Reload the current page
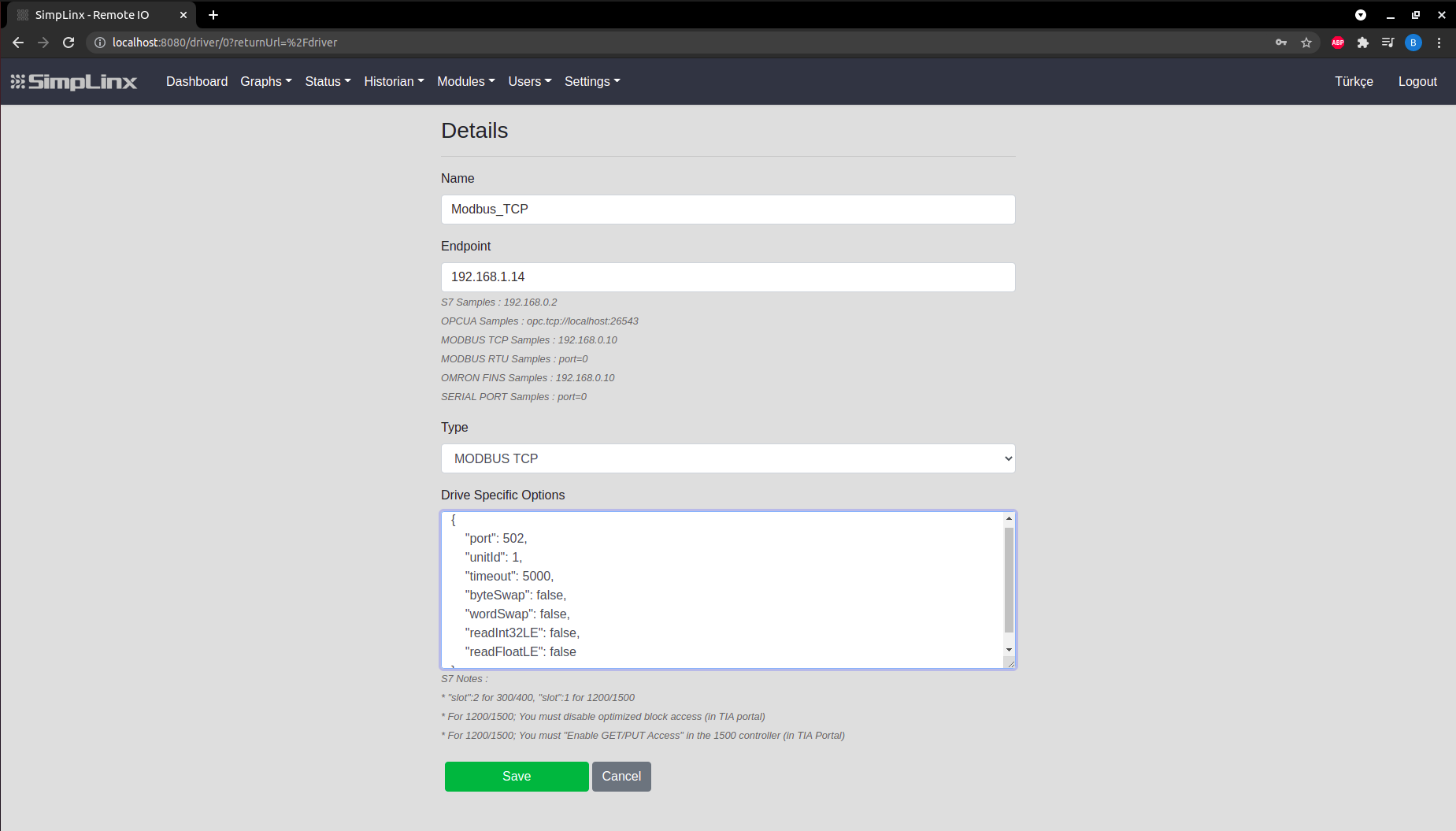Image resolution: width=1456 pixels, height=831 pixels. pyautogui.click(x=69, y=43)
